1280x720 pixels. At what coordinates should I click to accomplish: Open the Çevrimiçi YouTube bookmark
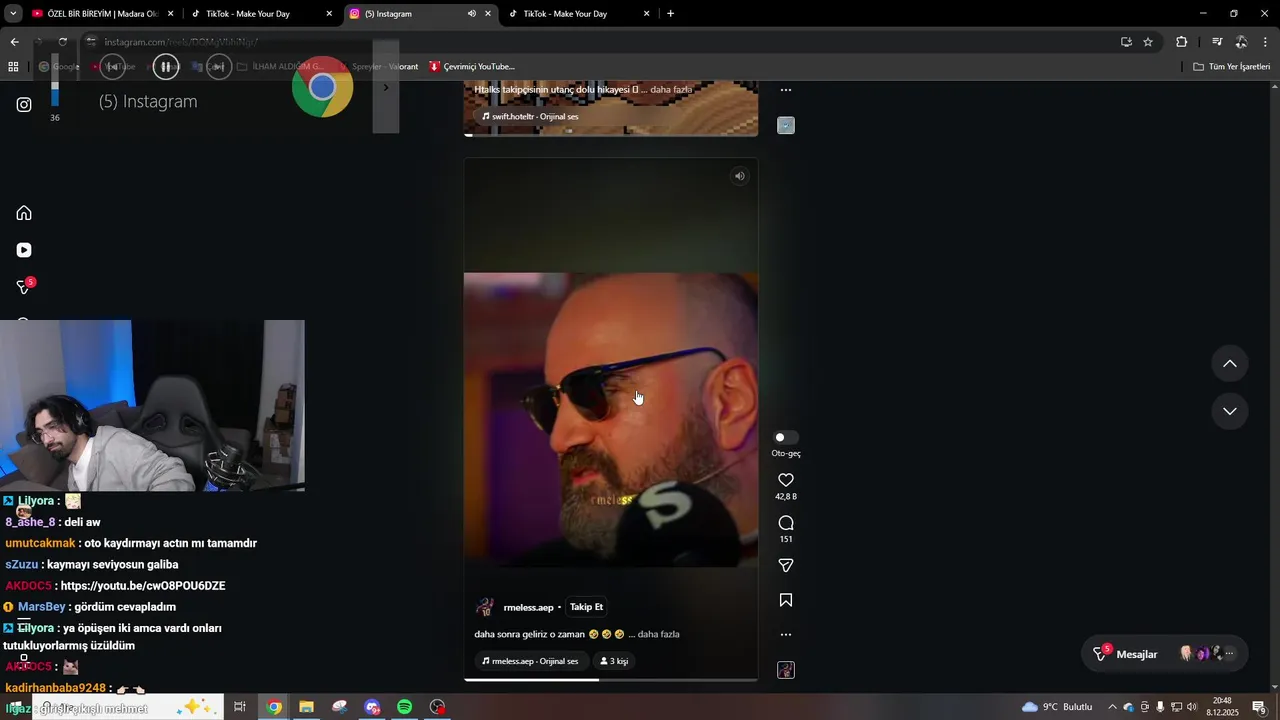472,67
